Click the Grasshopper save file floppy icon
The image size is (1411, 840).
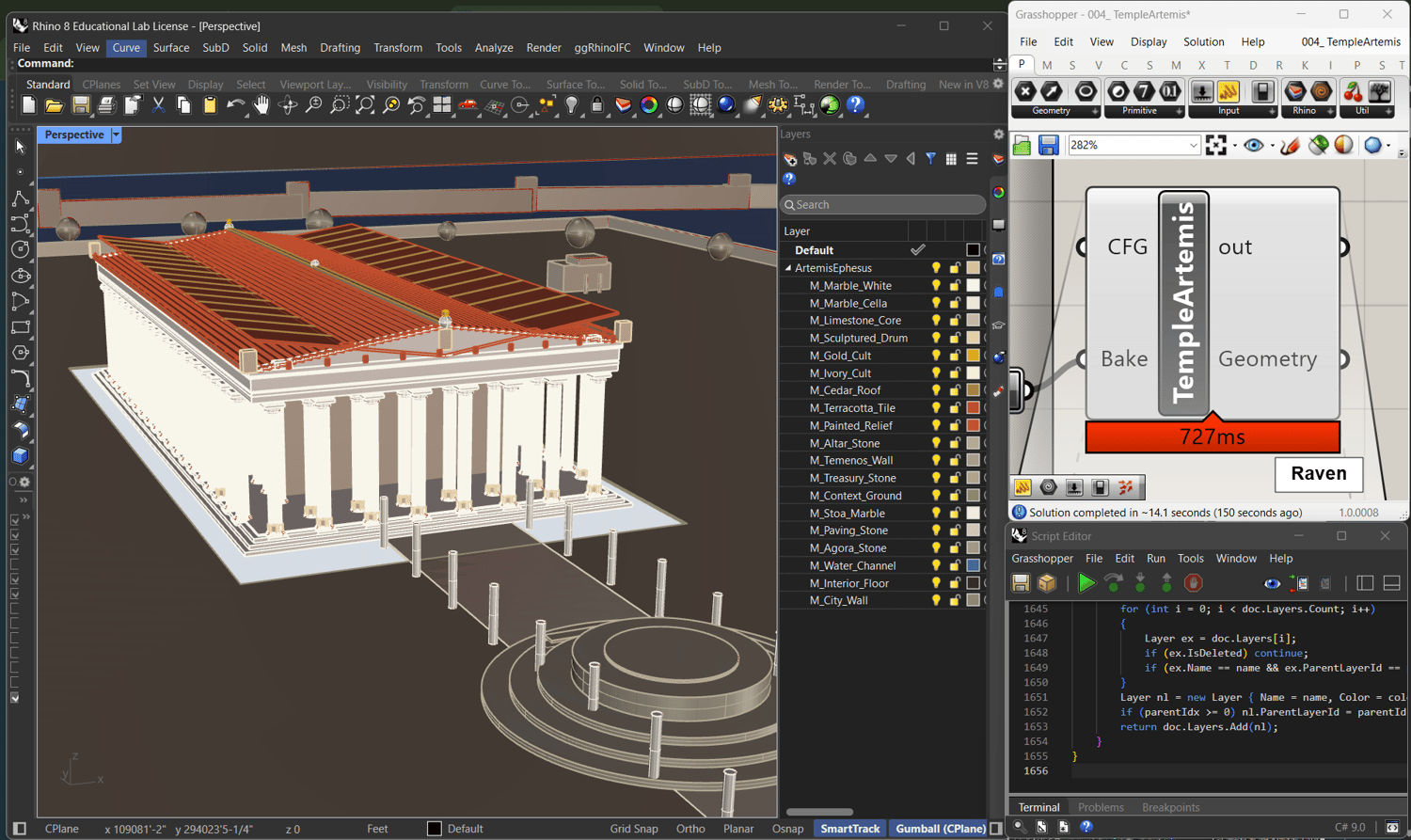click(x=1049, y=145)
